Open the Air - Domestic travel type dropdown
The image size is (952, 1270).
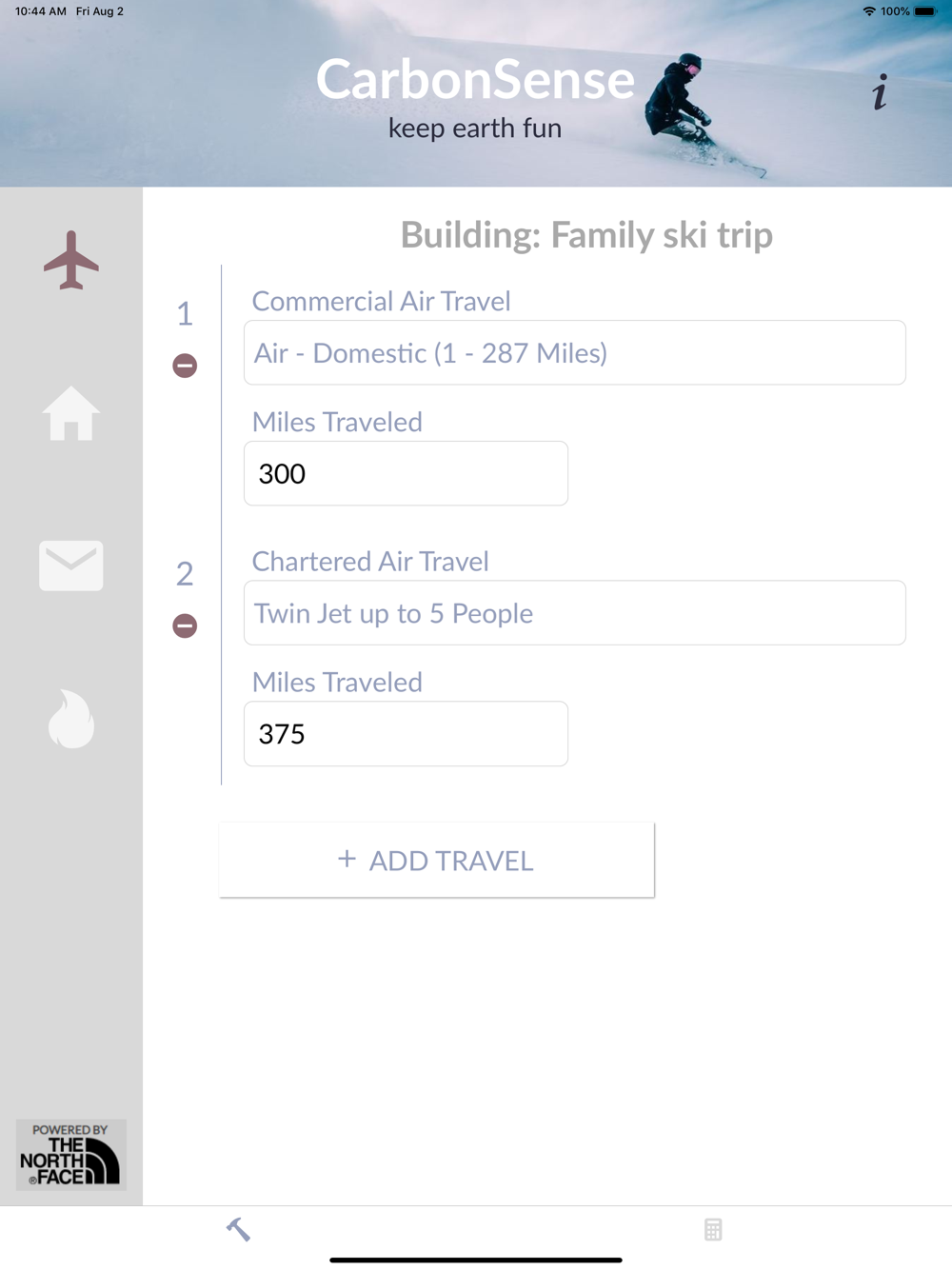click(x=575, y=353)
